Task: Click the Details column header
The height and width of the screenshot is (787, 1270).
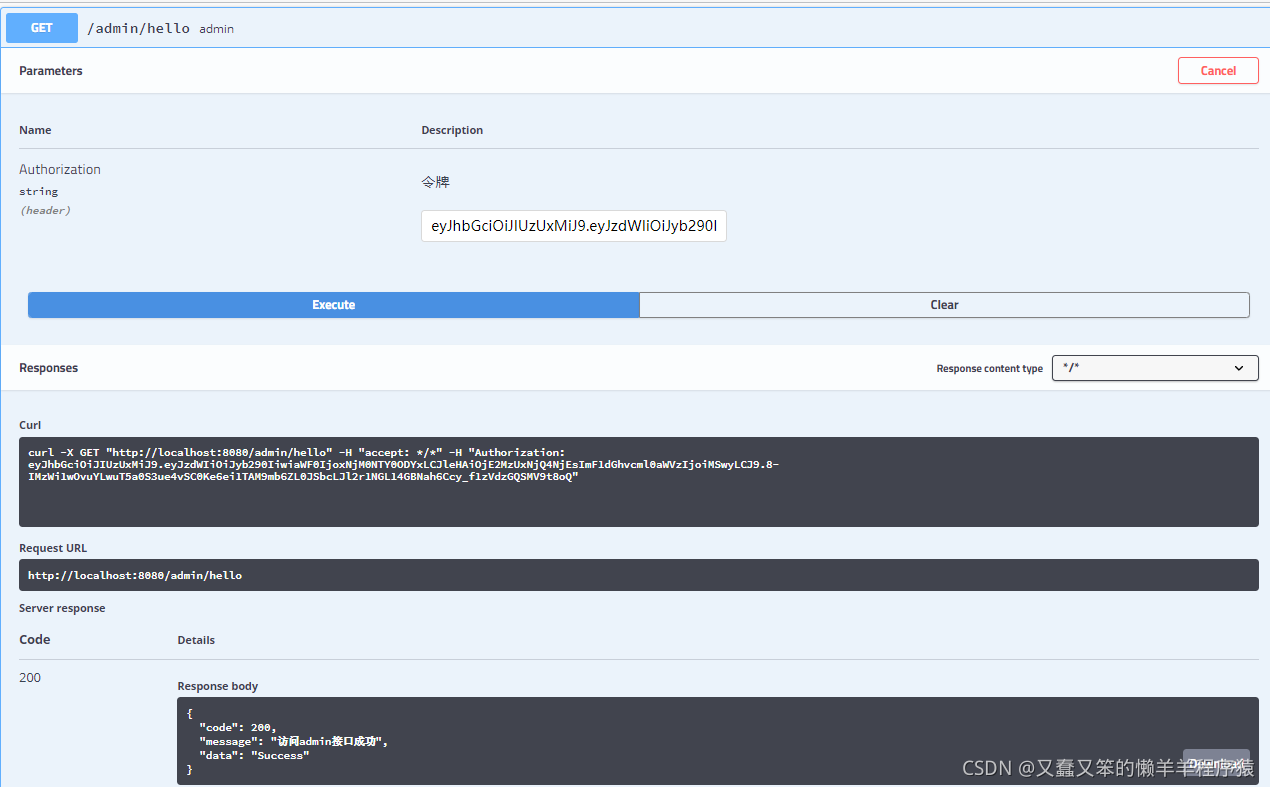Action: 196,640
